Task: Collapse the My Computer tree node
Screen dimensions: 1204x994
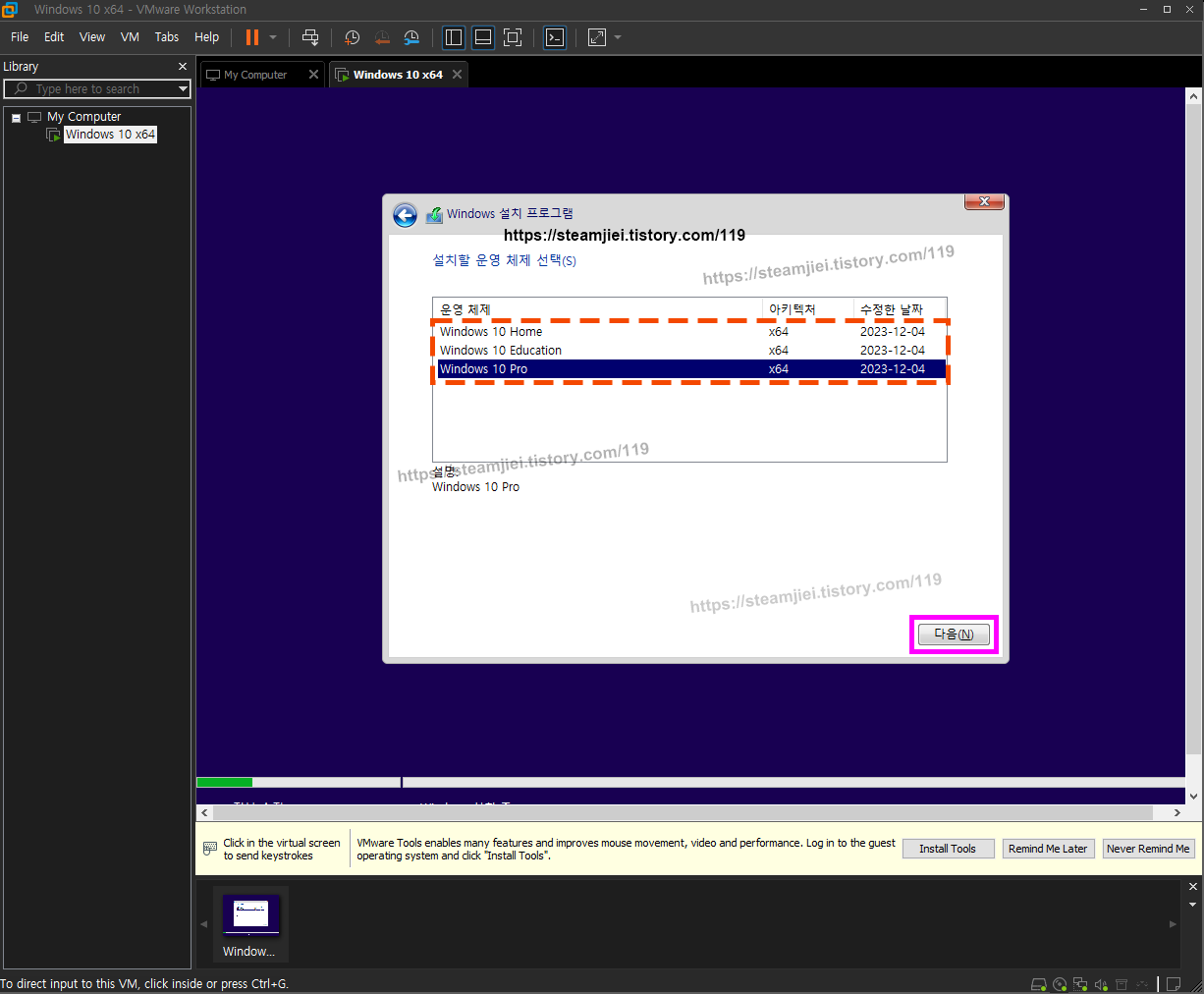Action: [x=15, y=116]
